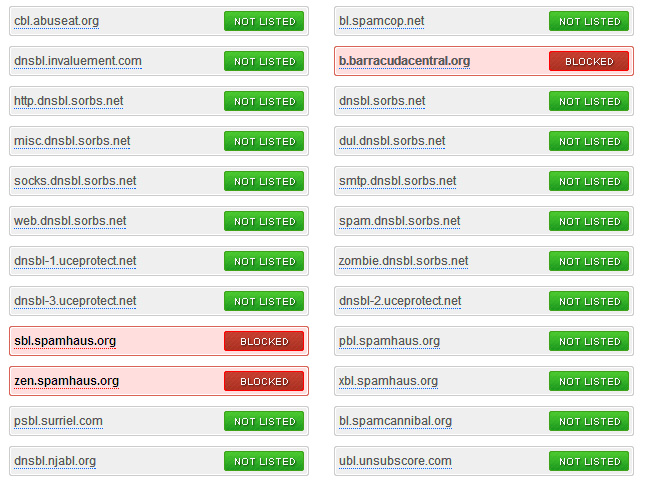Open the socks.dnsbl.sorbs.net link

(x=75, y=181)
